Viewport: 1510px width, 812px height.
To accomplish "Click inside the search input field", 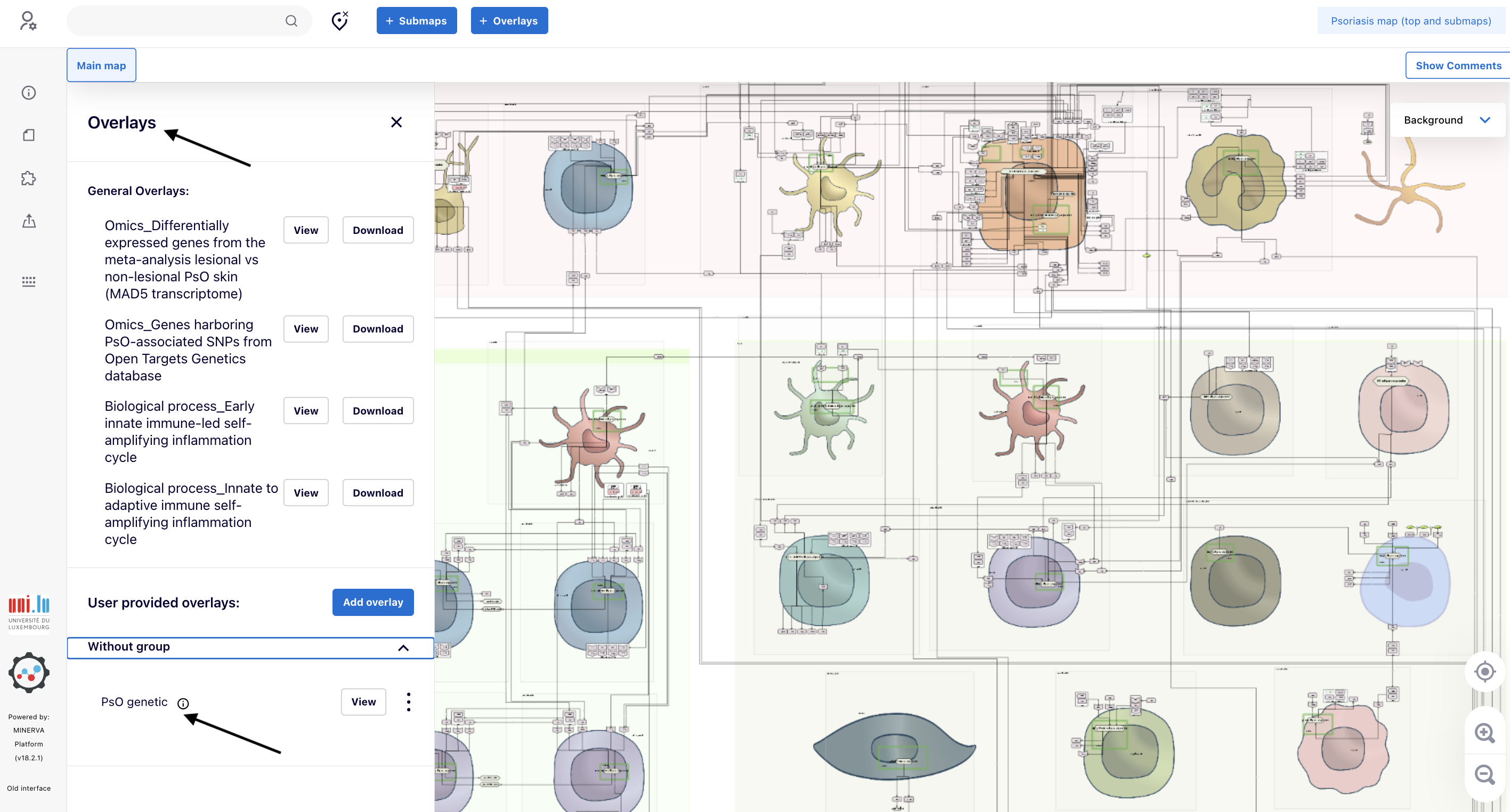I will click(176, 21).
